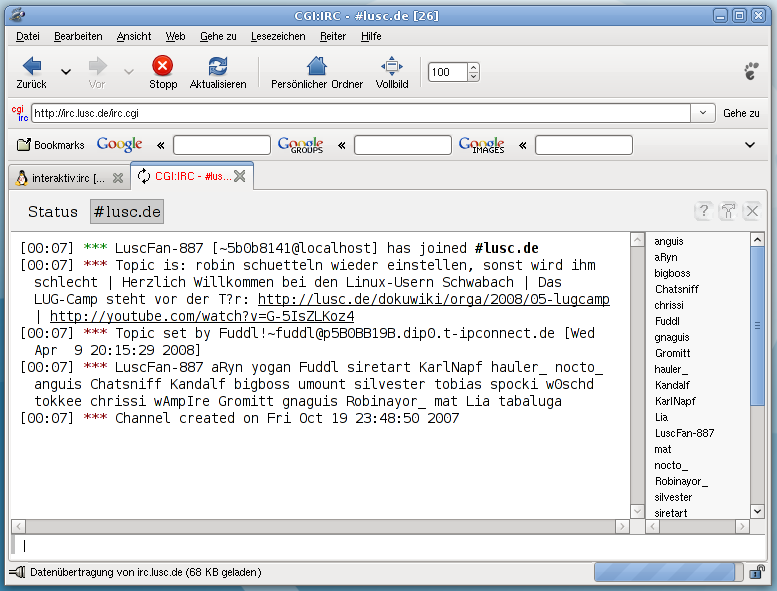This screenshot has height=591, width=777.
Task: Click the GNOME foot icon in toolbar
Action: tap(751, 71)
